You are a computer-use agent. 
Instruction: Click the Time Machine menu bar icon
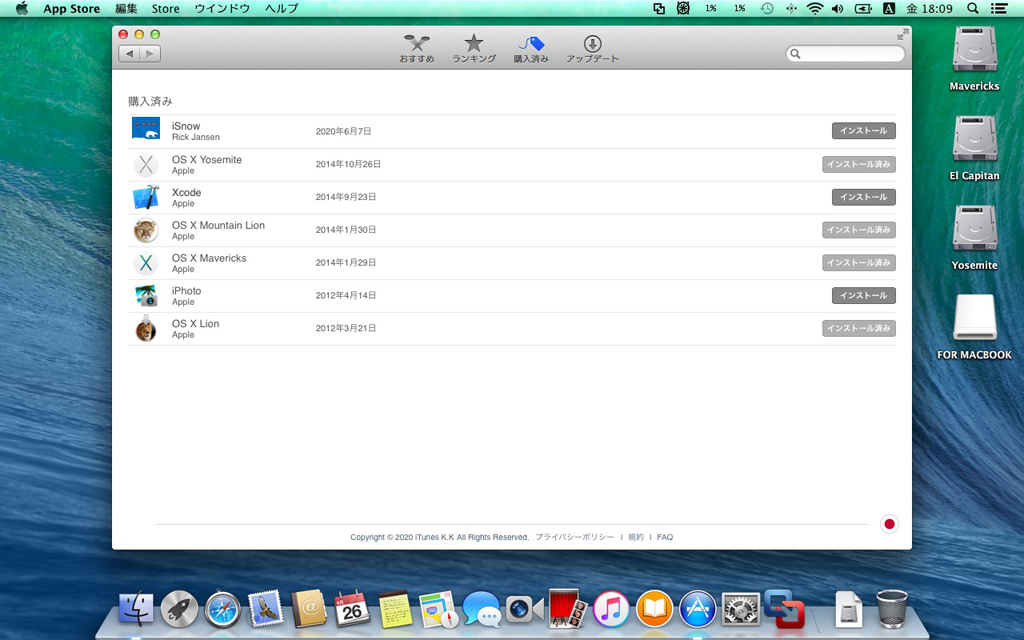click(767, 8)
